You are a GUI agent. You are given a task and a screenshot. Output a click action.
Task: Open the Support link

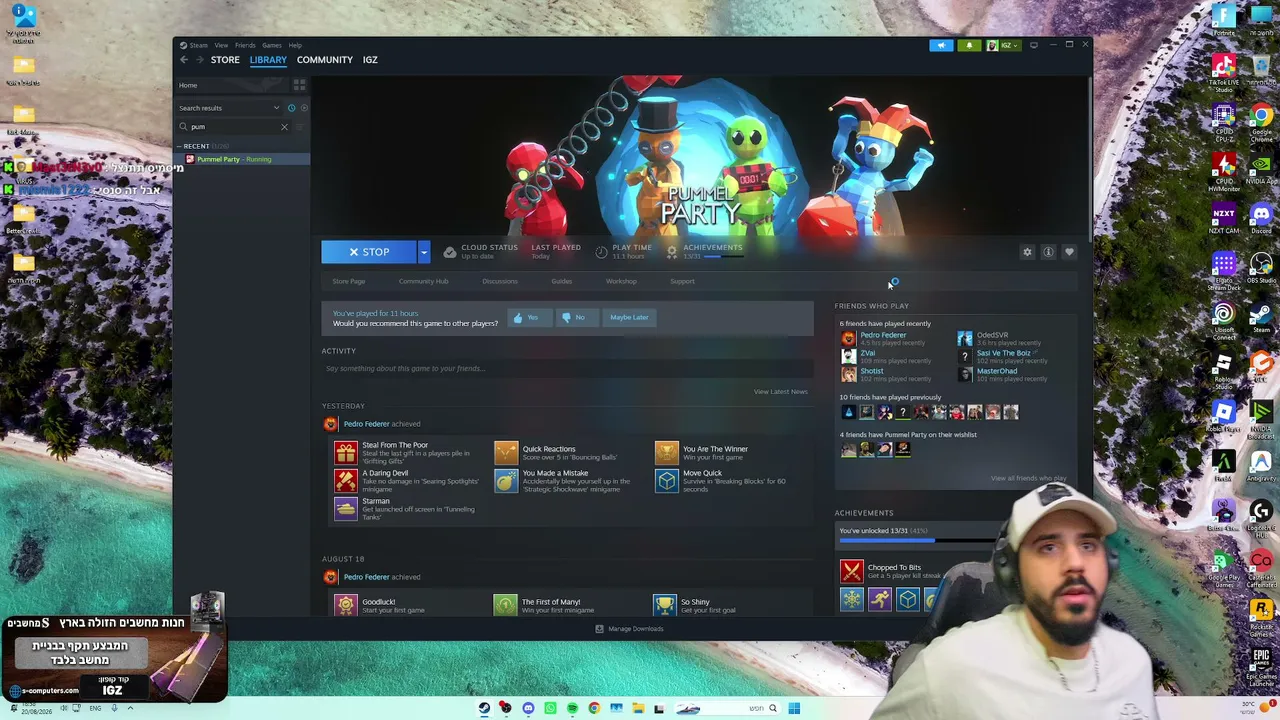682,281
